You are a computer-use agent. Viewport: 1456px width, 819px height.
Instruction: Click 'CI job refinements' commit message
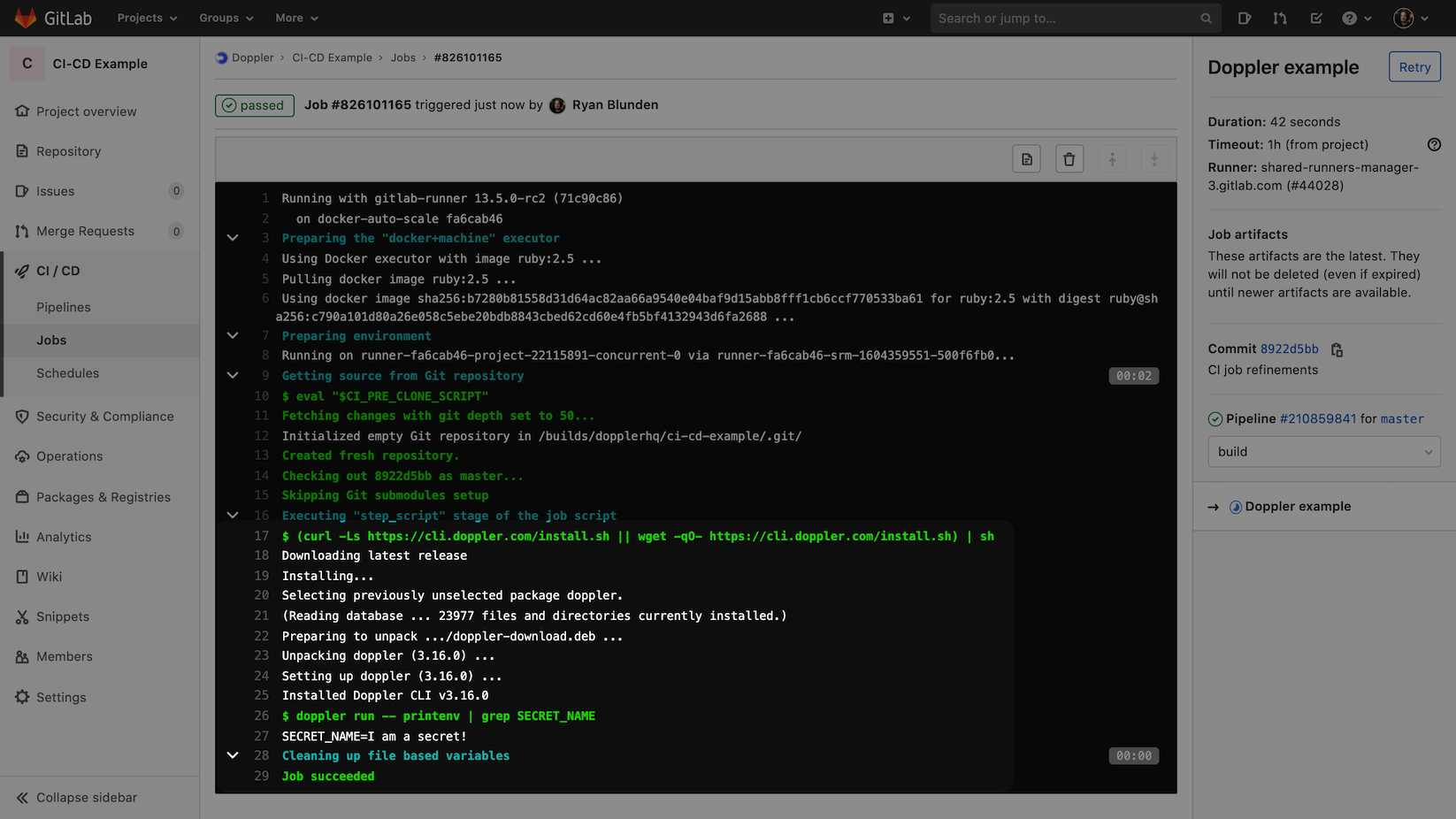1263,371
